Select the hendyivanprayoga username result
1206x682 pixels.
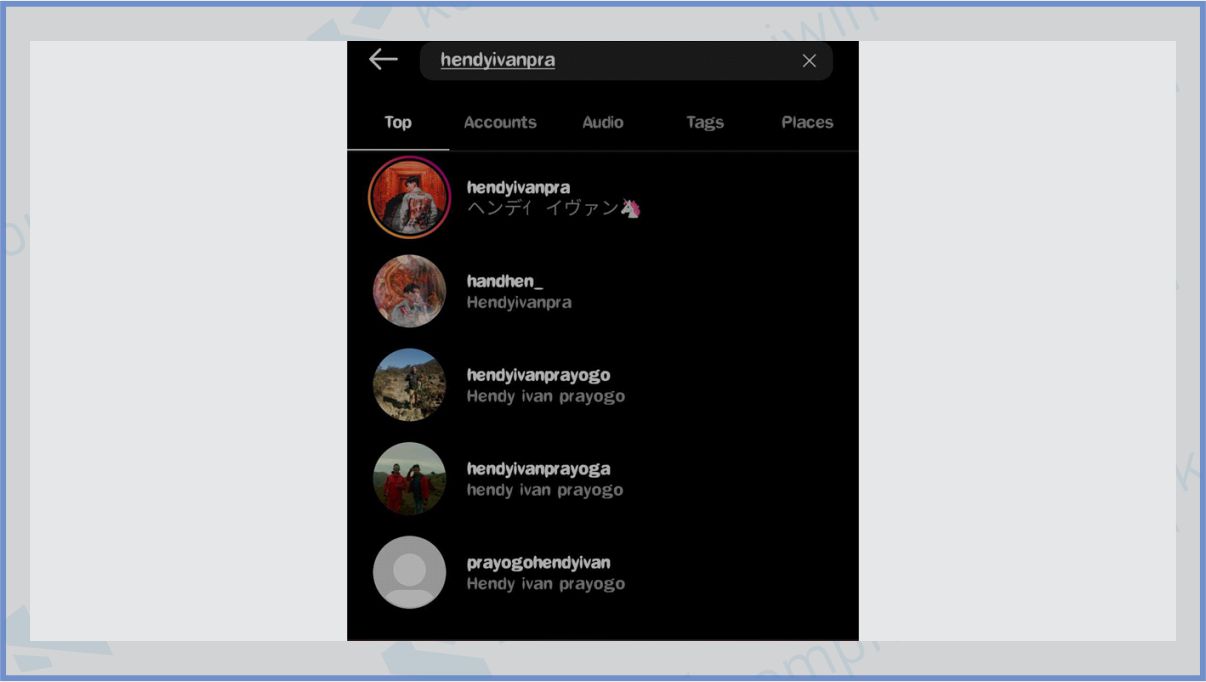click(x=538, y=468)
